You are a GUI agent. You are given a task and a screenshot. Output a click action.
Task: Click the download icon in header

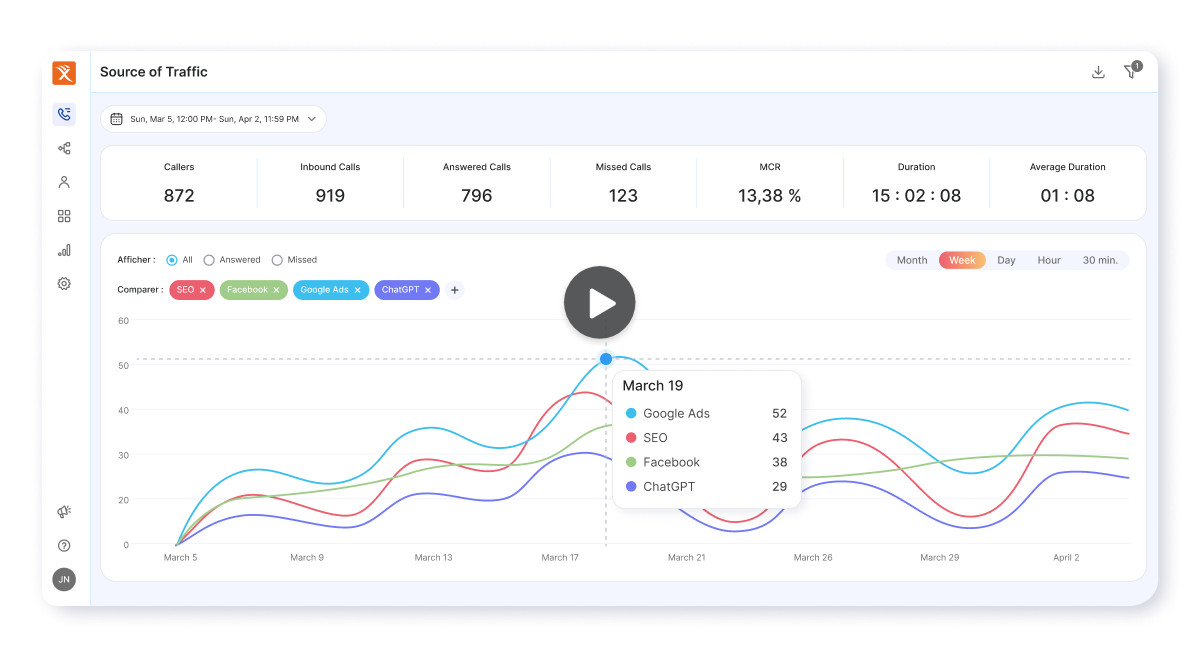1098,72
